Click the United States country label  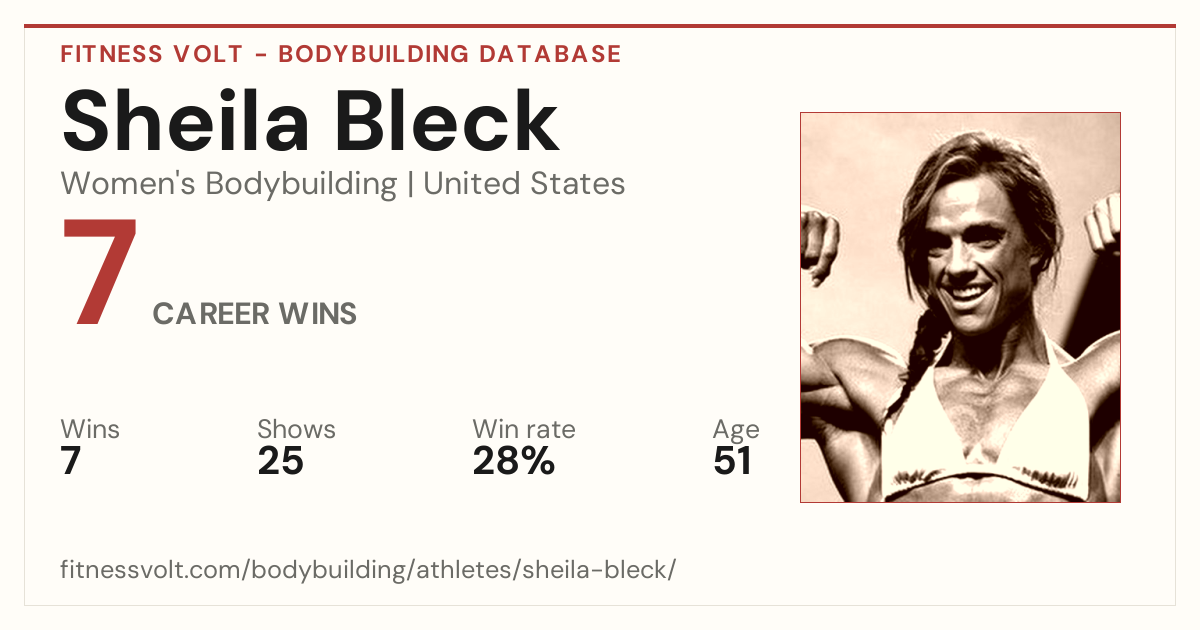tap(524, 184)
